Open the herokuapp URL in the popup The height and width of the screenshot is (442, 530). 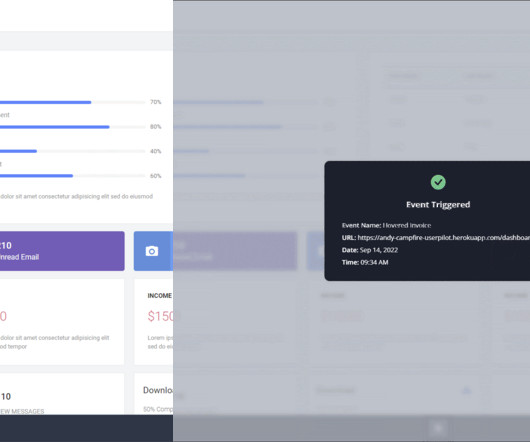[x=443, y=238]
